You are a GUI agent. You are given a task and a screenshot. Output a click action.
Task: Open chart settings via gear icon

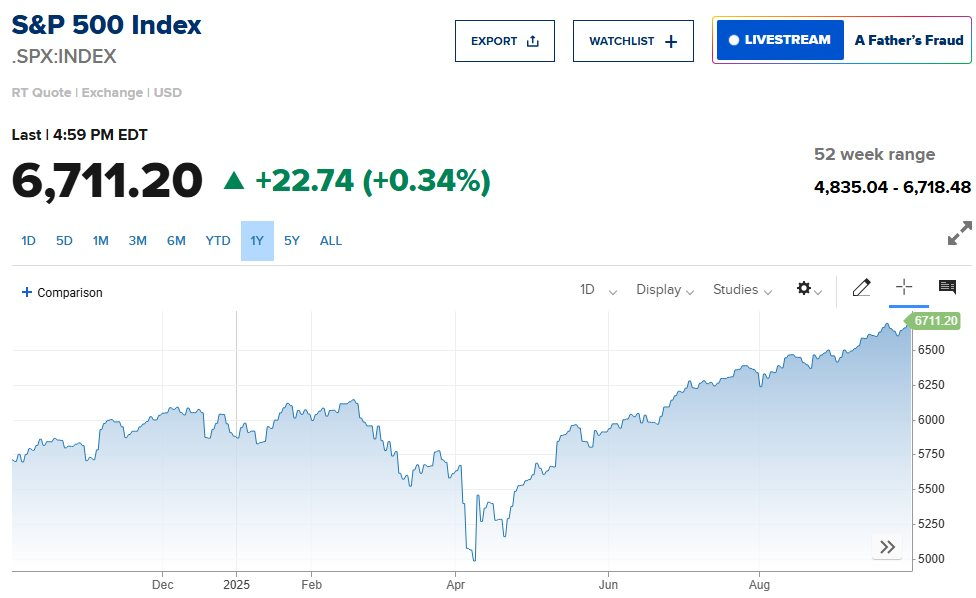click(x=805, y=289)
